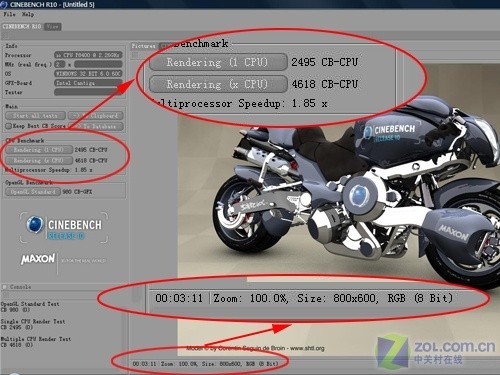The image size is (500, 375).
Task: Click the Multiple CPU Render Test console line
Action: coord(36,339)
